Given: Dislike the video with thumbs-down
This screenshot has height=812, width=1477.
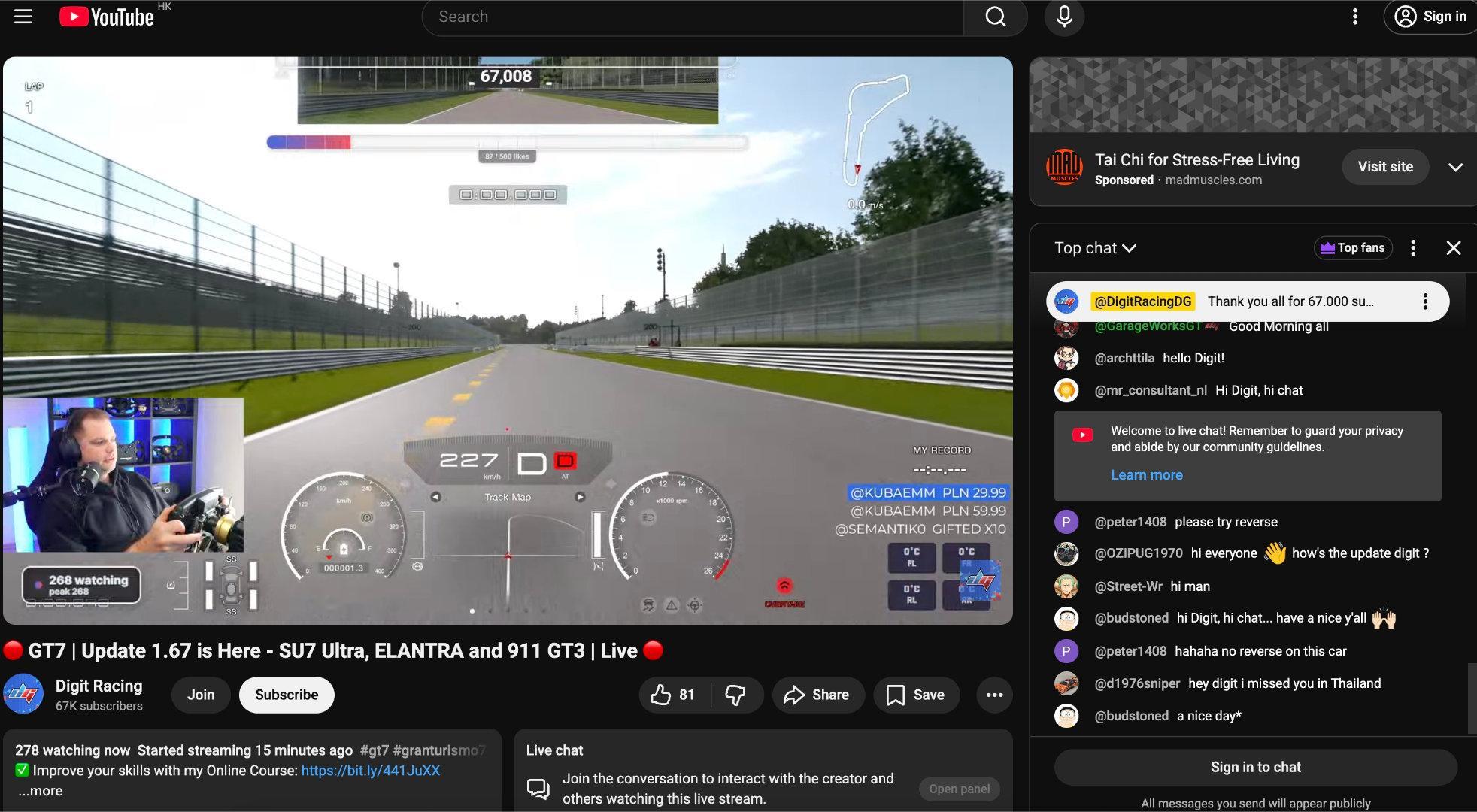Looking at the screenshot, I should click(x=735, y=695).
